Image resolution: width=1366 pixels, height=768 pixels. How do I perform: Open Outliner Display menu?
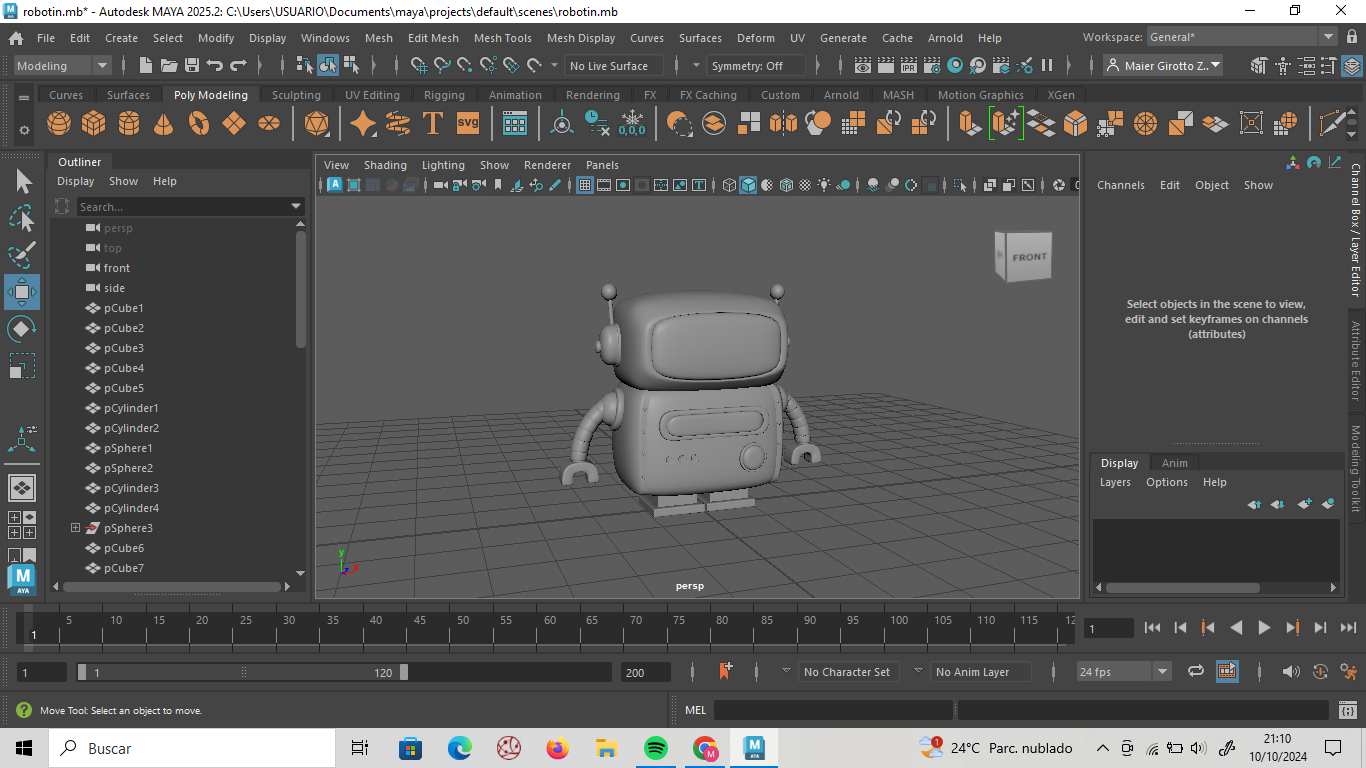(75, 181)
